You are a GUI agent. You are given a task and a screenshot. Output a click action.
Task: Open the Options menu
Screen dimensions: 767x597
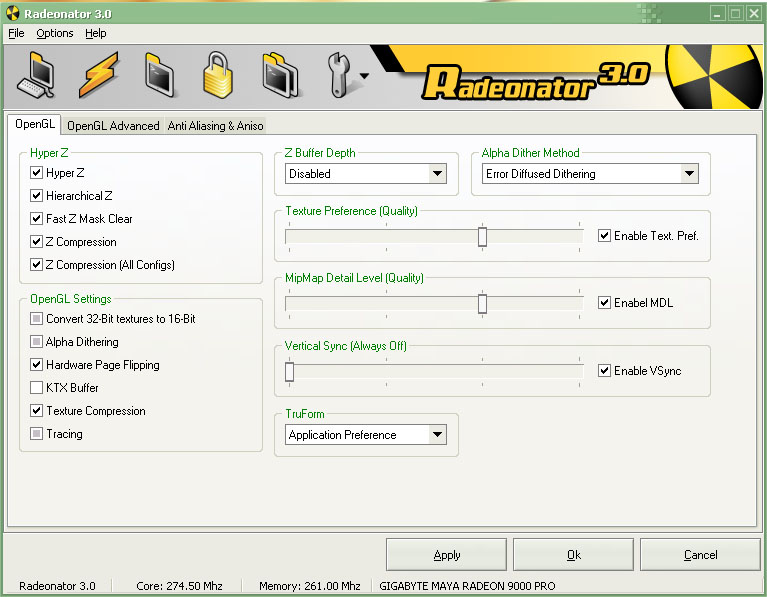point(55,33)
